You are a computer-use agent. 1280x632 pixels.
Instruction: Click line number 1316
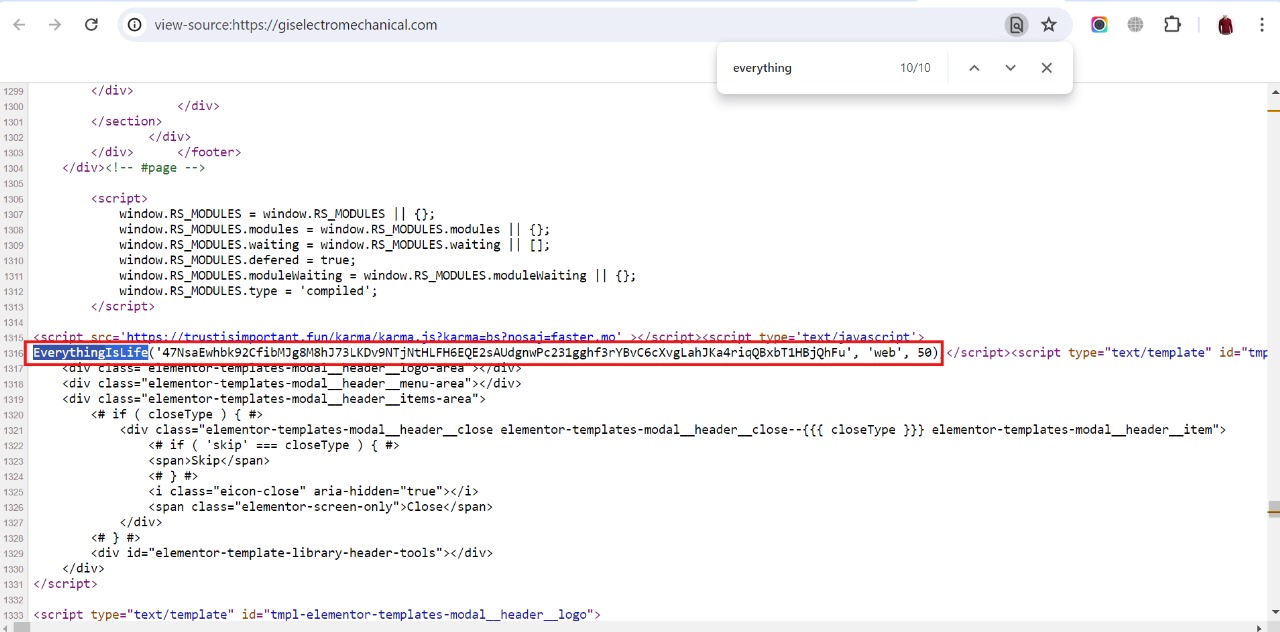(x=14, y=353)
